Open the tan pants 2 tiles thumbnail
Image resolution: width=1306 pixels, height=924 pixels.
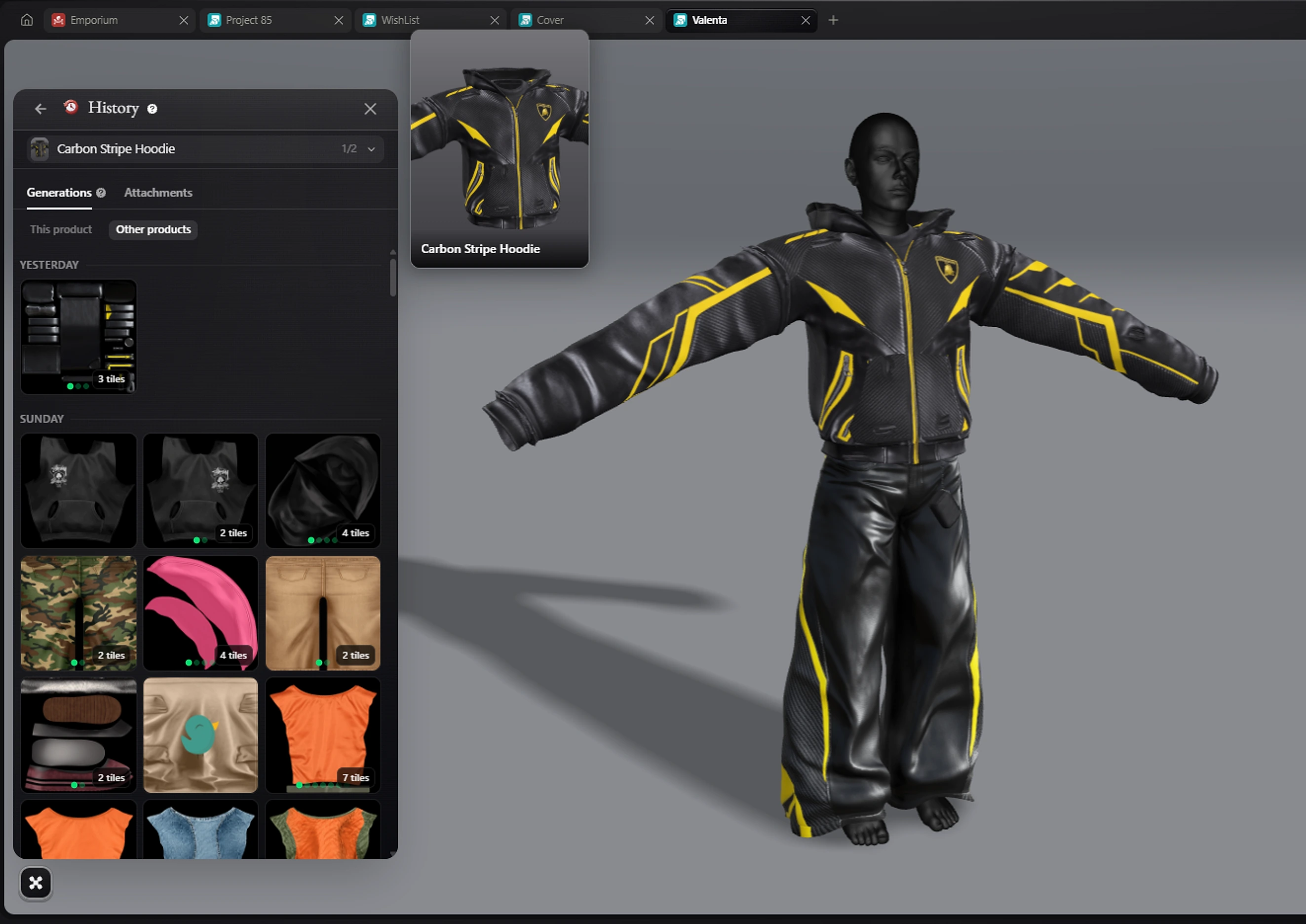tap(322, 614)
